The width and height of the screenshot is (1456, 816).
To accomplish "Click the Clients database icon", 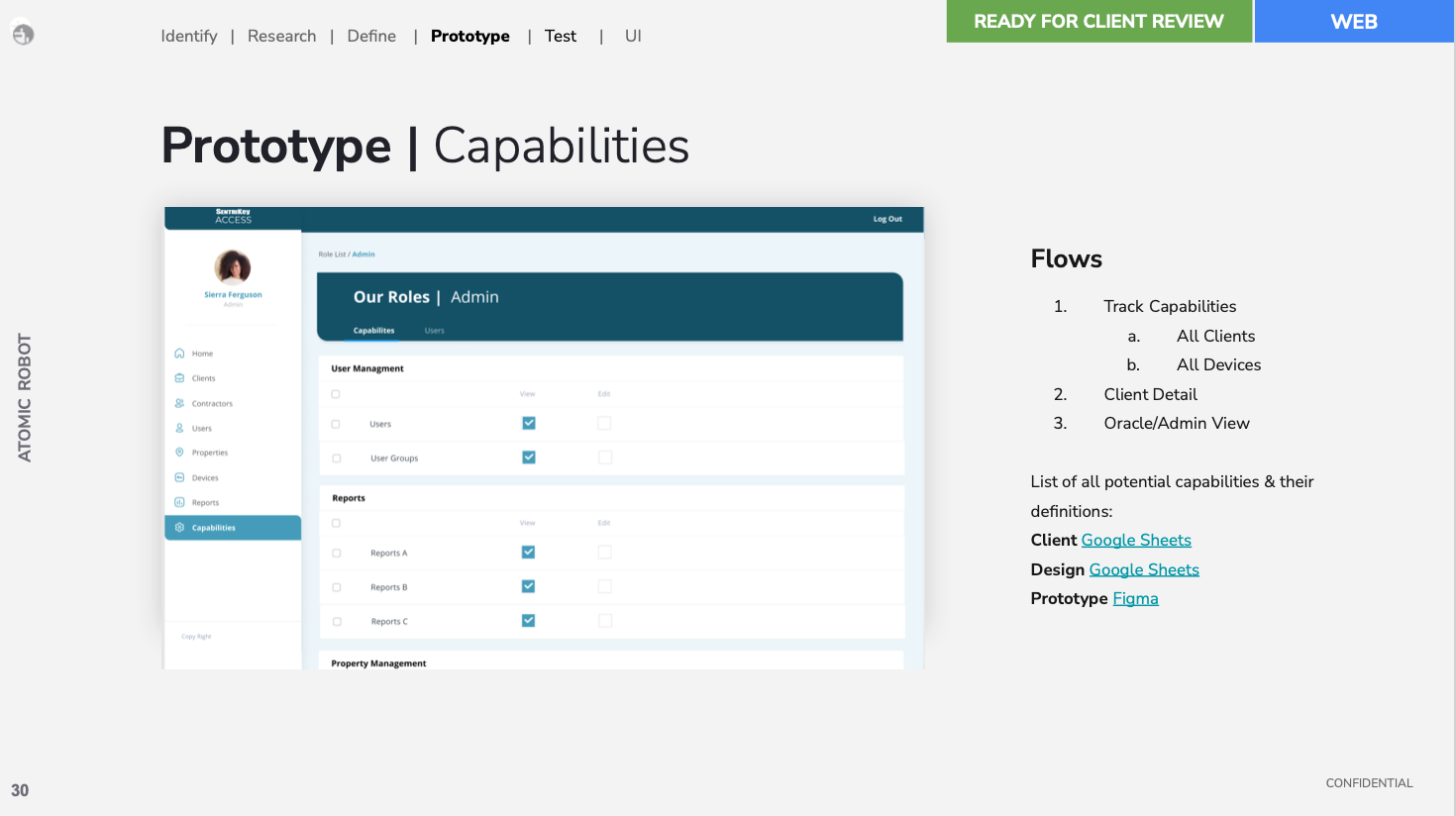I will 179,378.
